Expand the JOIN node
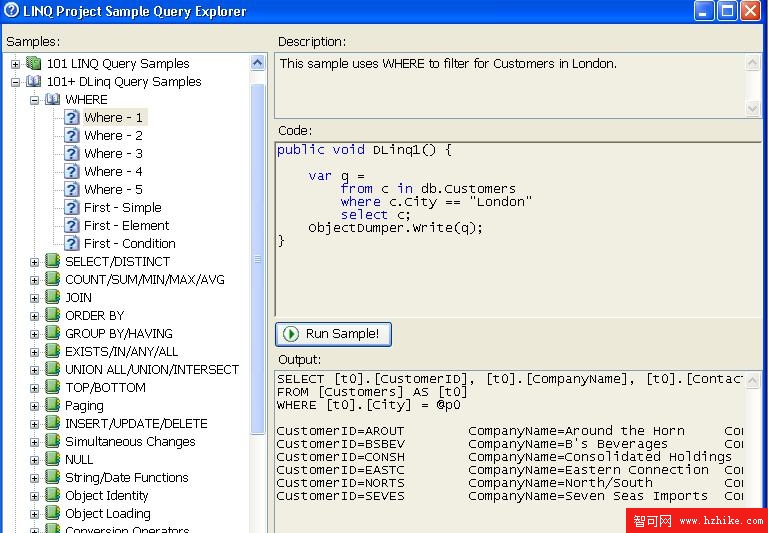Viewport: 768px width, 533px height. point(34,298)
